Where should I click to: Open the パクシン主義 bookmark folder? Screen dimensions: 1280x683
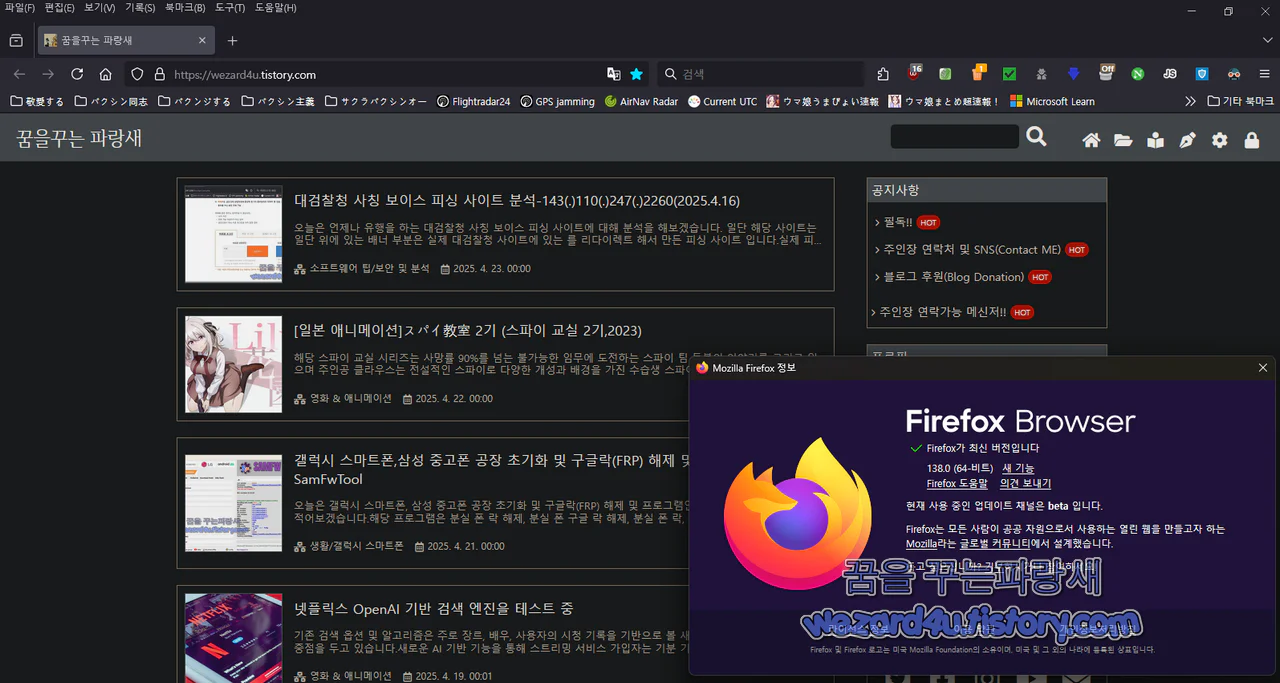pyautogui.click(x=277, y=101)
